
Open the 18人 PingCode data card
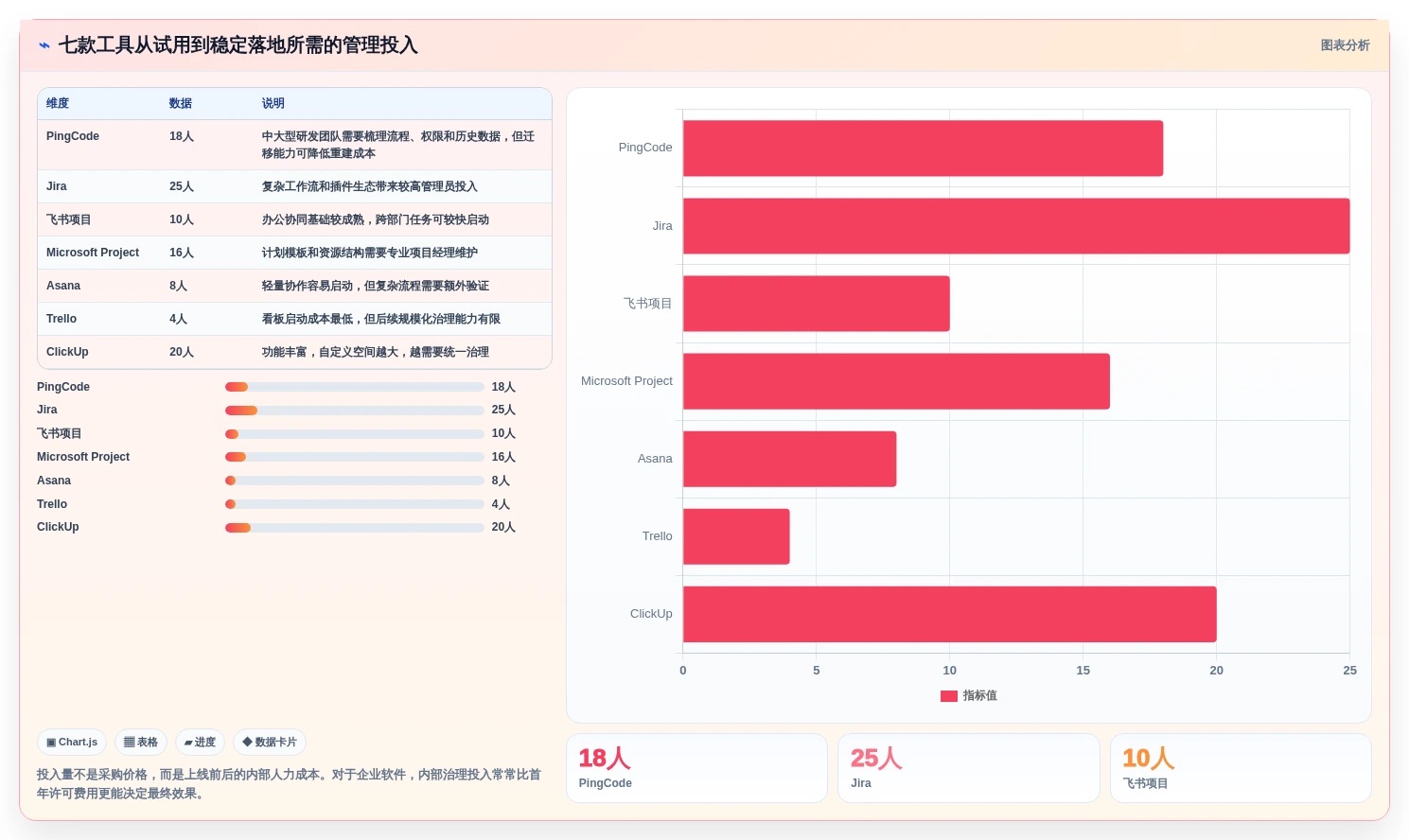696,768
